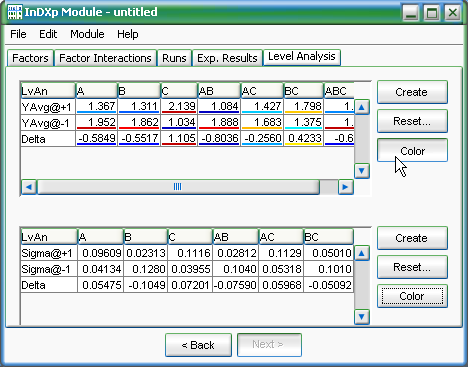Click the Sigma table scroll up arrow
This screenshot has width=468, height=367.
(x=362, y=254)
